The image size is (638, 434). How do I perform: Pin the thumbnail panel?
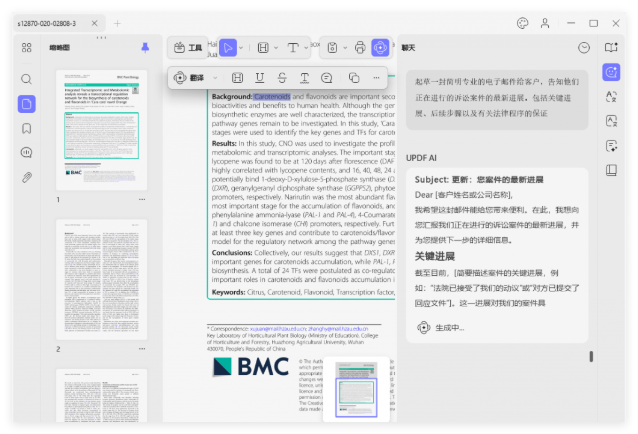[145, 48]
